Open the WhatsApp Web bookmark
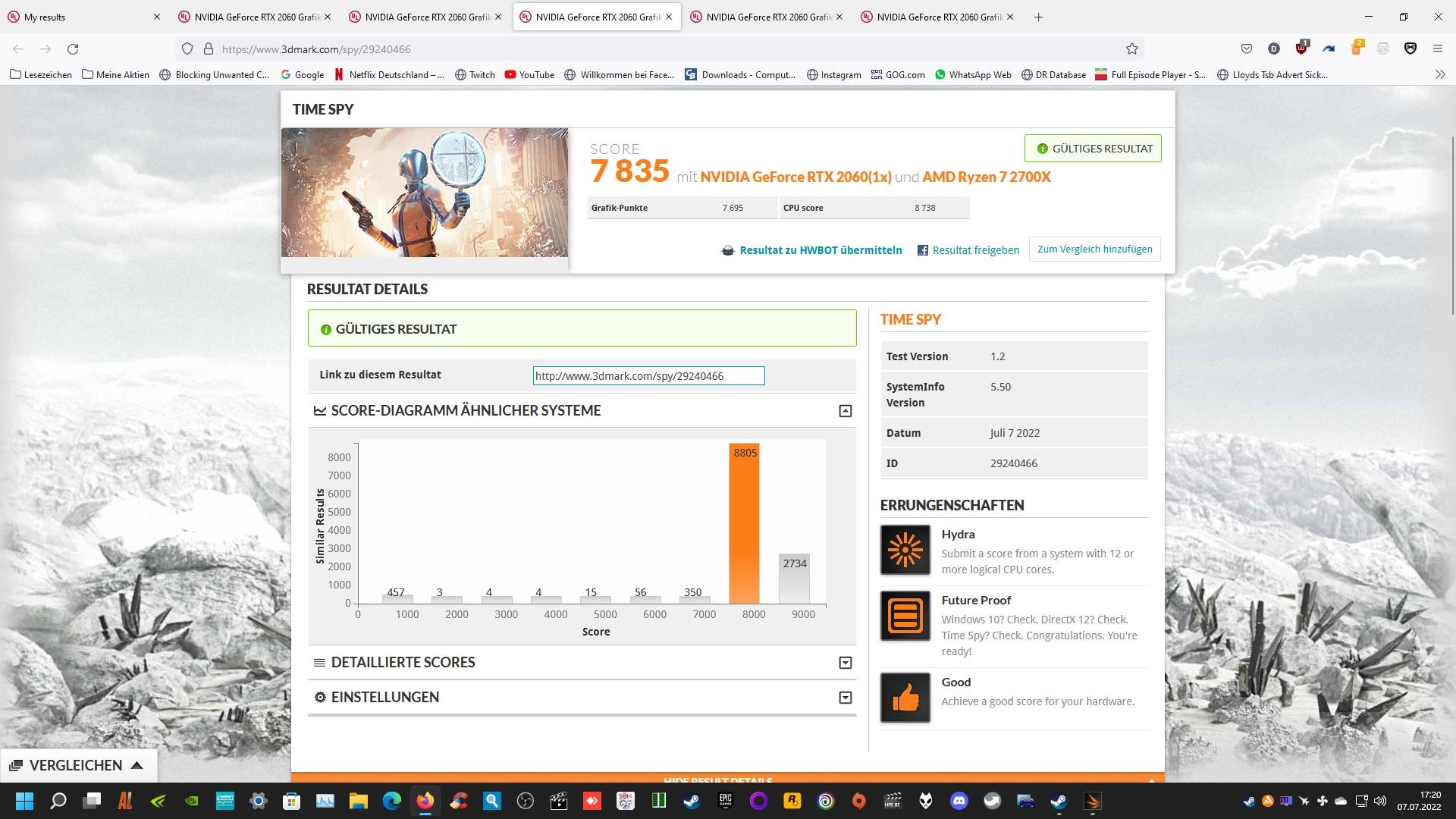This screenshot has width=1456, height=819. [x=973, y=74]
